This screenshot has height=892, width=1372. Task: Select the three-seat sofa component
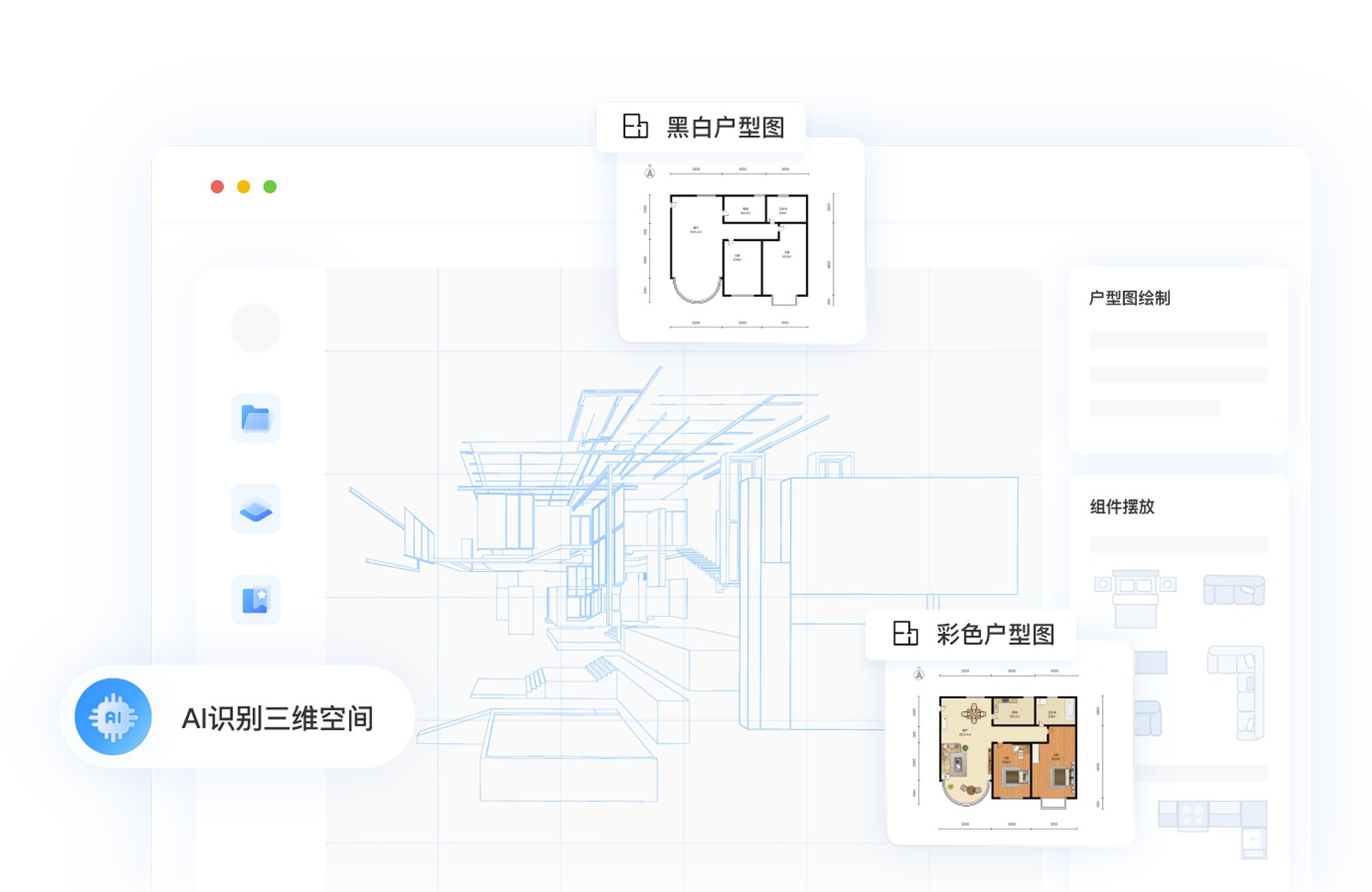(x=1235, y=590)
